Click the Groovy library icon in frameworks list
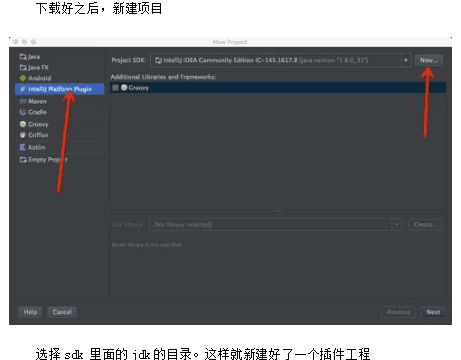The width and height of the screenshot is (461, 360). [x=124, y=88]
